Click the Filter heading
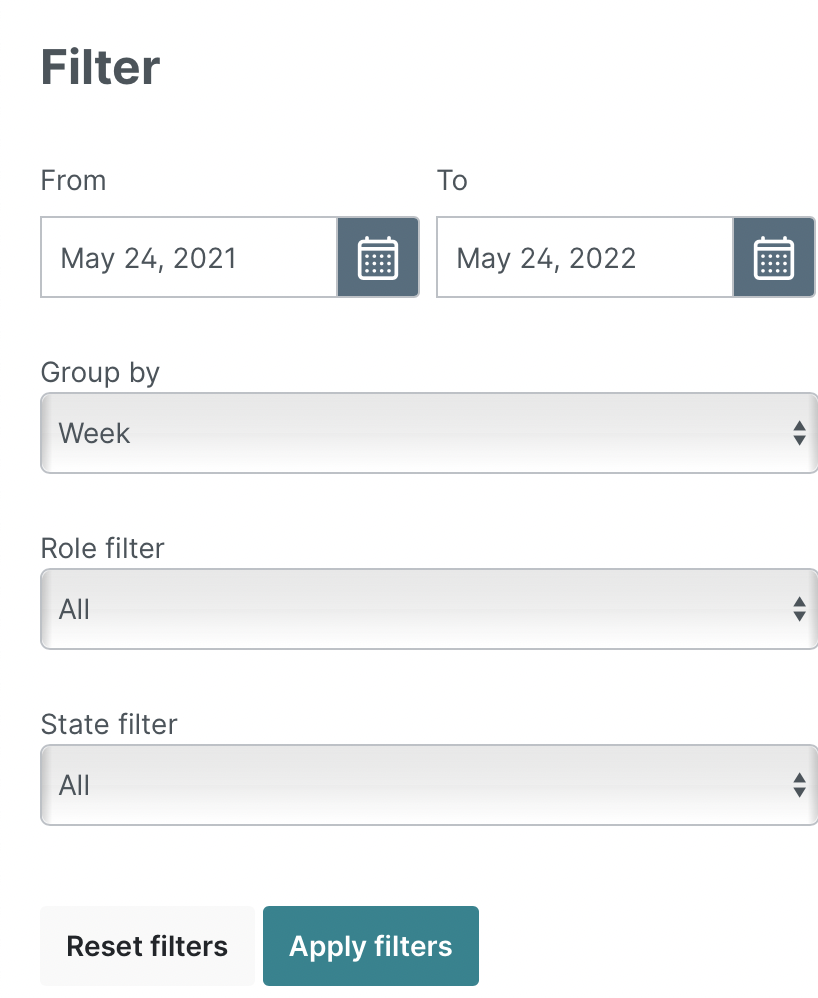Screen dimensions: 818x998 click(101, 67)
